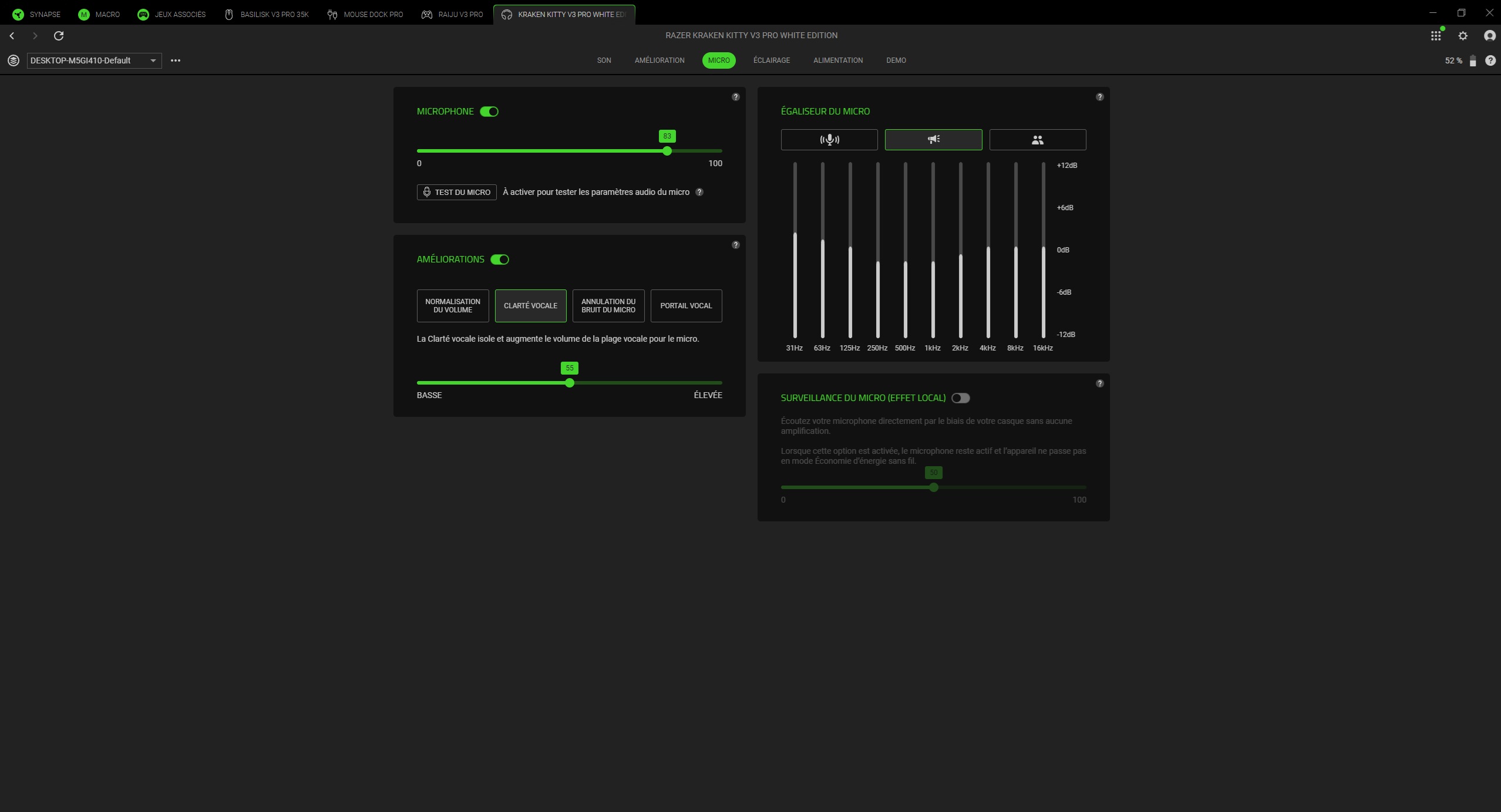Select the conference people EQ preset icon
Screen dimensions: 1501x812
1037,140
